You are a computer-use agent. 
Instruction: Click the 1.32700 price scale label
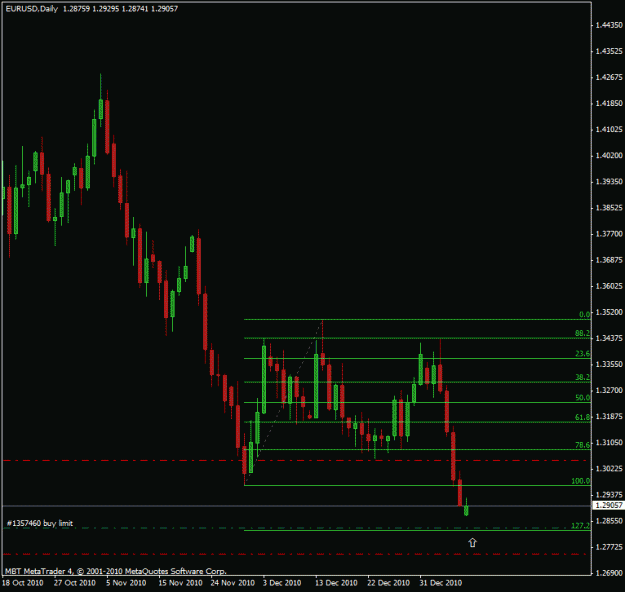(609, 390)
